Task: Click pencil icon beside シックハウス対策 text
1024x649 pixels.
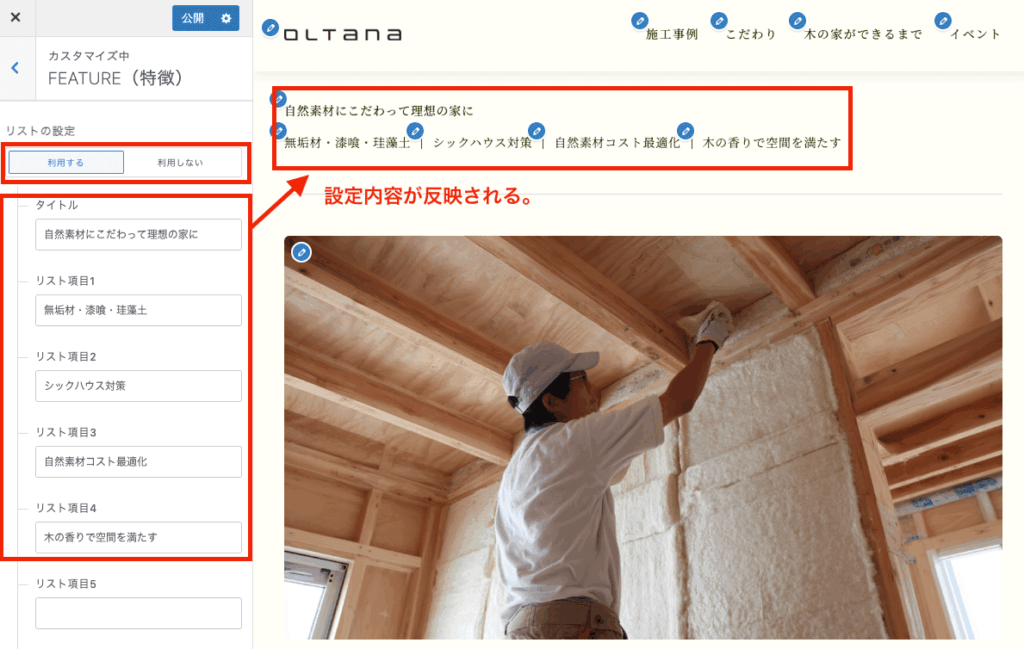Action: [415, 131]
